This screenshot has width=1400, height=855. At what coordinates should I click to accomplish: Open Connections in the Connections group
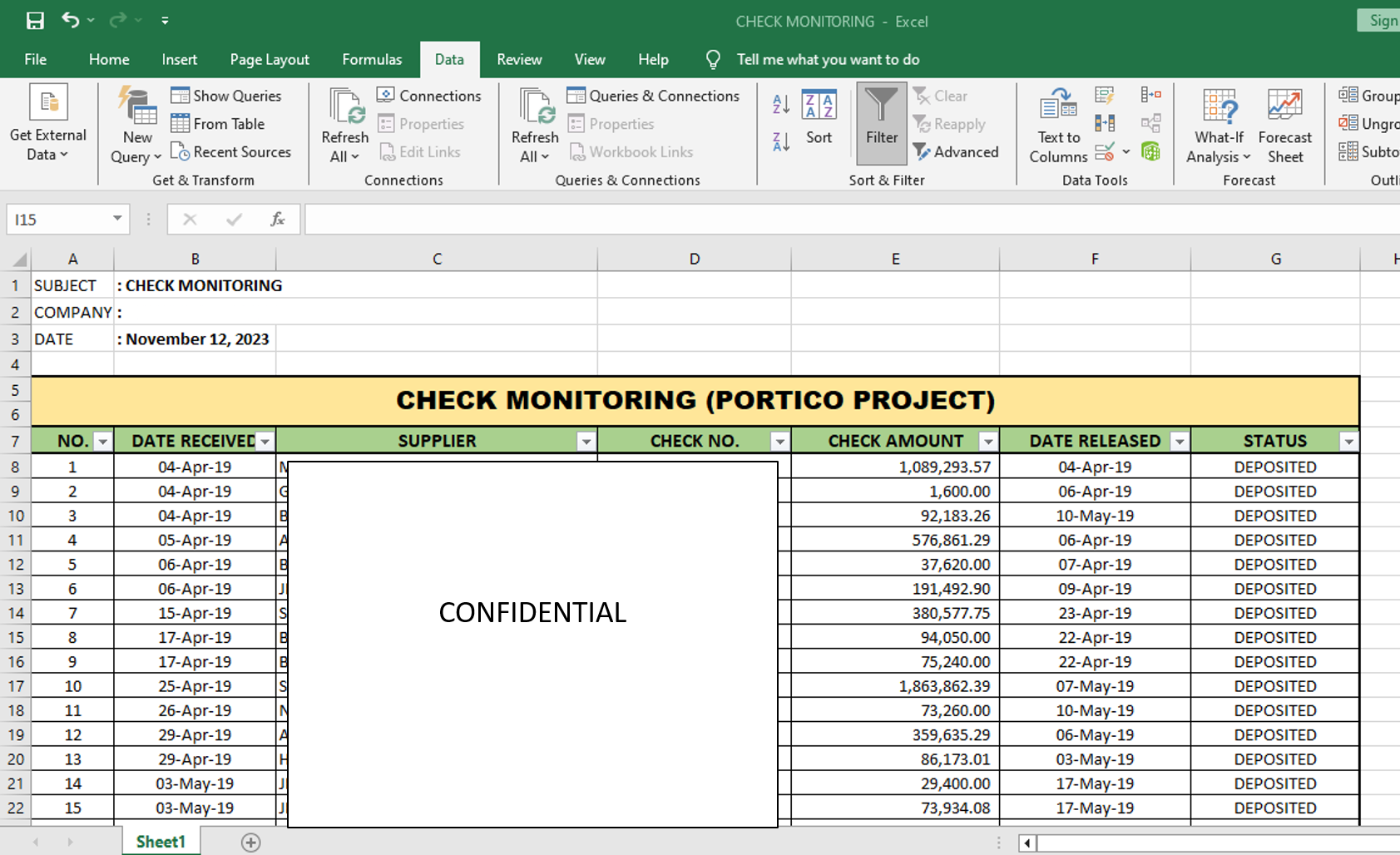(429, 96)
